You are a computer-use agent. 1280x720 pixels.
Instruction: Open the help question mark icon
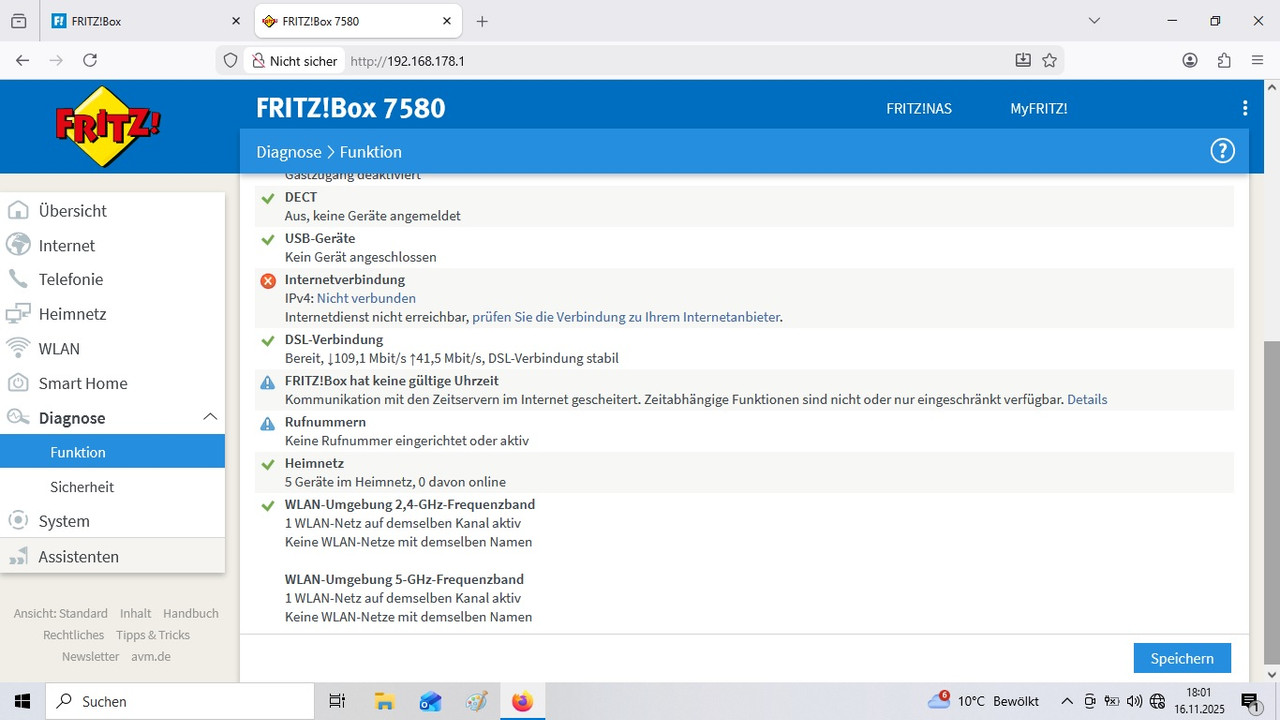[x=1222, y=151]
